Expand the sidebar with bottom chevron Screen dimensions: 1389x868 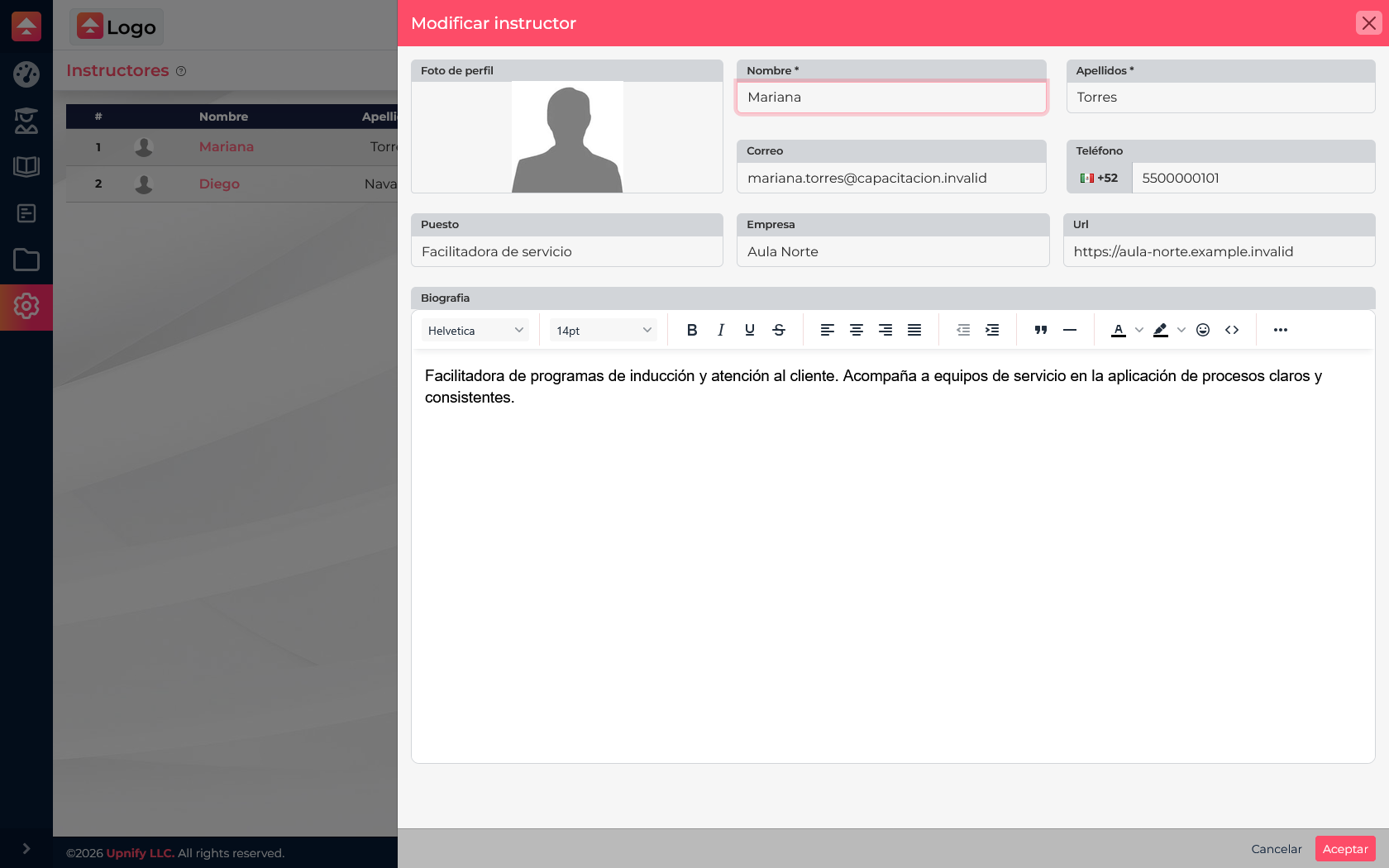(26, 848)
